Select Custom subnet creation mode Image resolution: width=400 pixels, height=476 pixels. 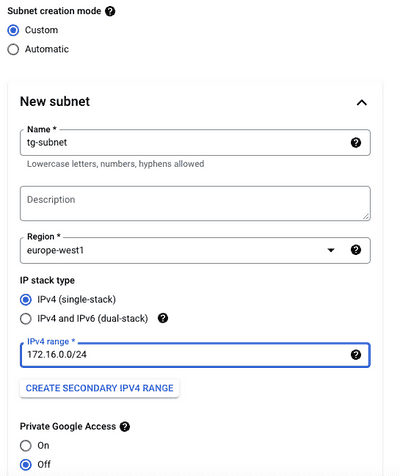13,30
